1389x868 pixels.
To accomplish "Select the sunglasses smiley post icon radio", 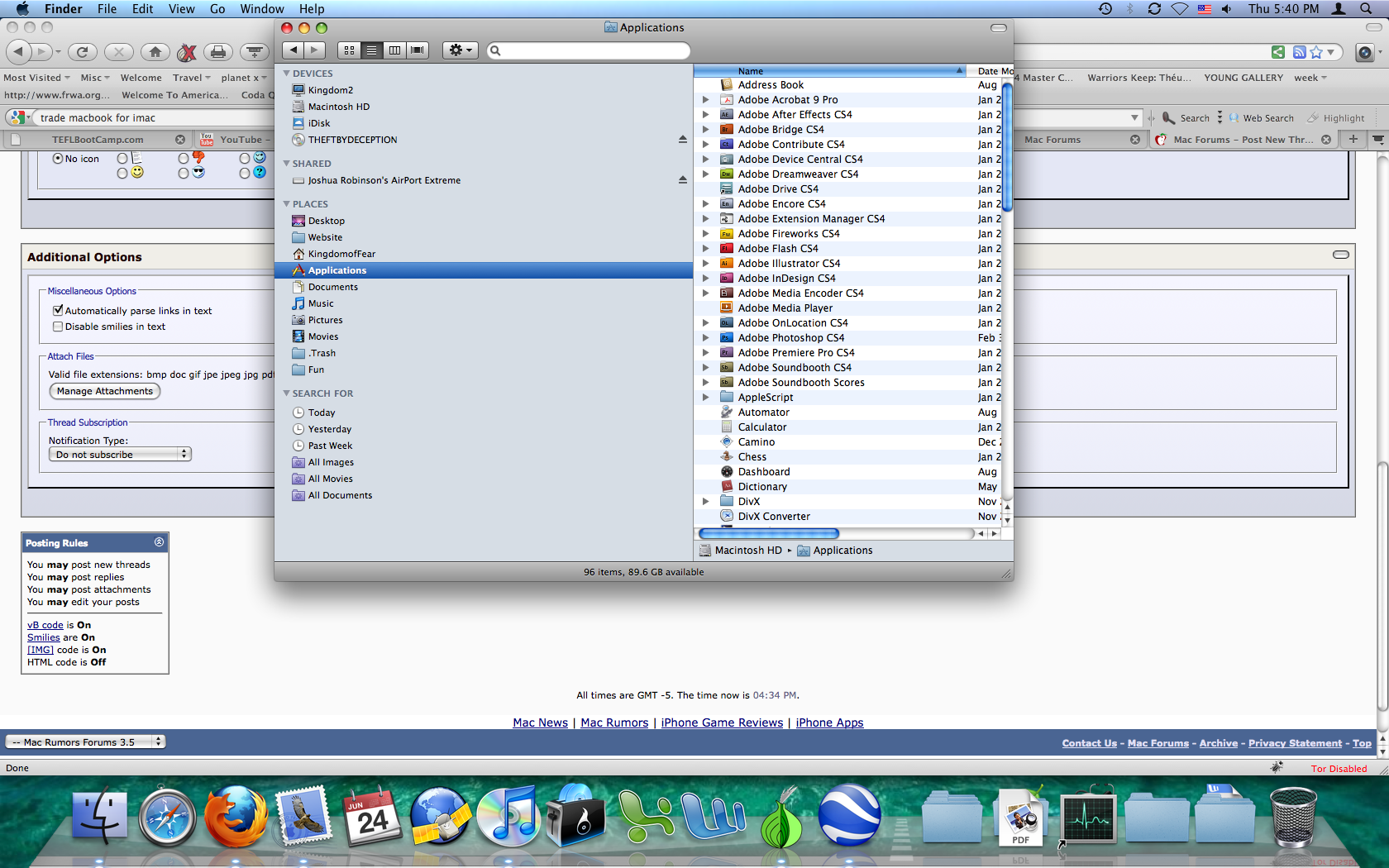I will pos(184,173).
